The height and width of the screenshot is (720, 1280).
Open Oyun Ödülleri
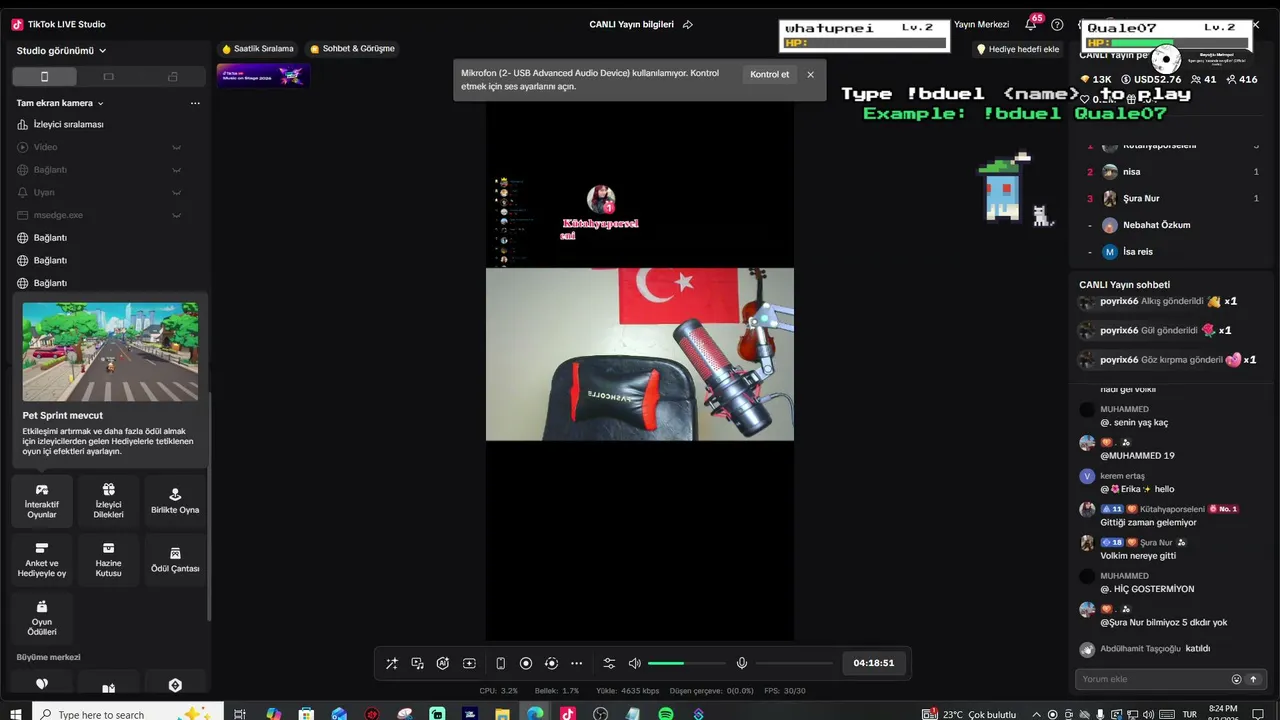click(x=42, y=619)
